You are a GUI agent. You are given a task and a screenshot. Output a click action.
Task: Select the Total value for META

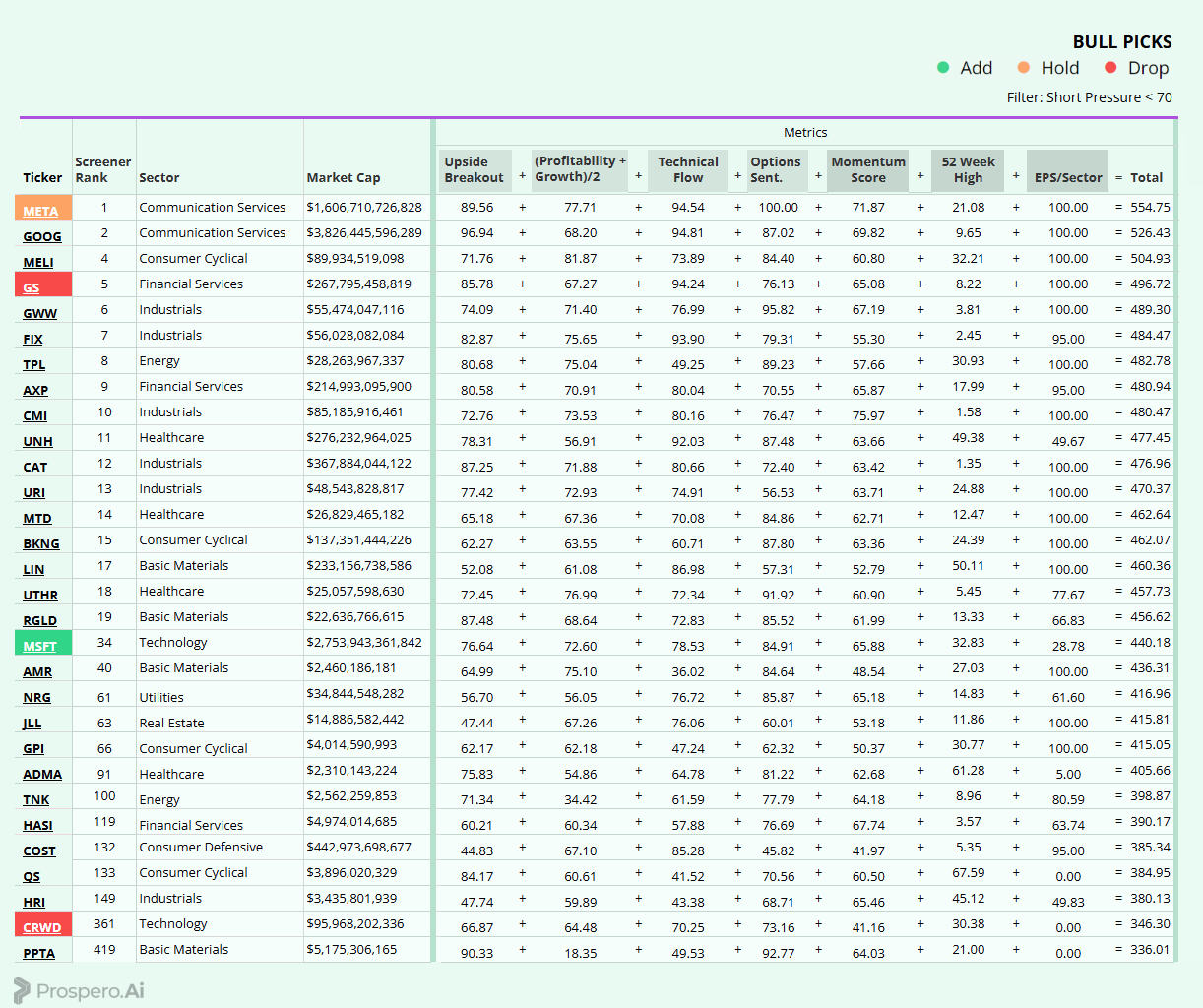tap(1150, 207)
